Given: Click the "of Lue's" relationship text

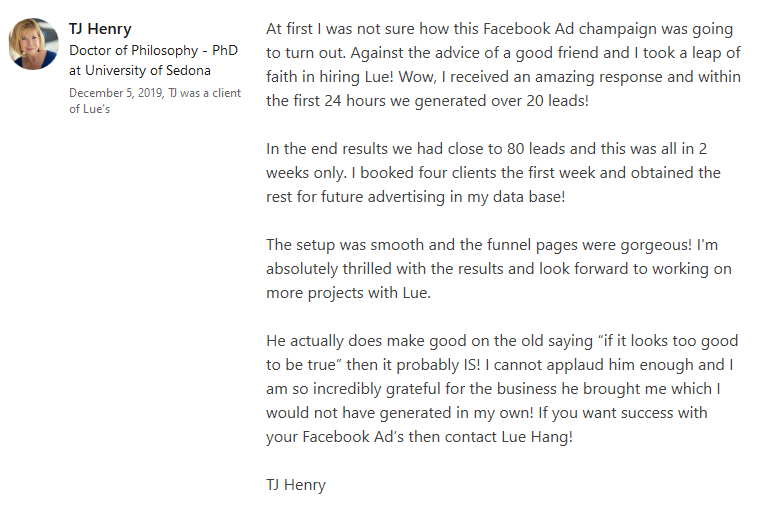Looking at the screenshot, I should (x=90, y=109).
